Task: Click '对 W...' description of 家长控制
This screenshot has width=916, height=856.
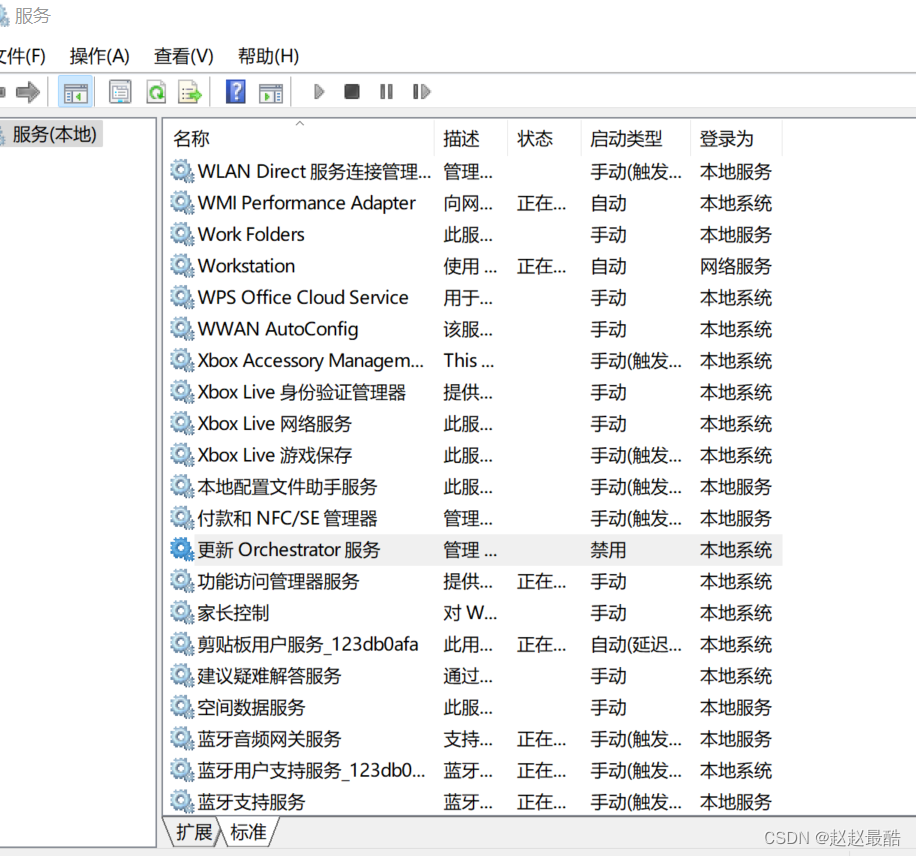Action: tap(470, 613)
